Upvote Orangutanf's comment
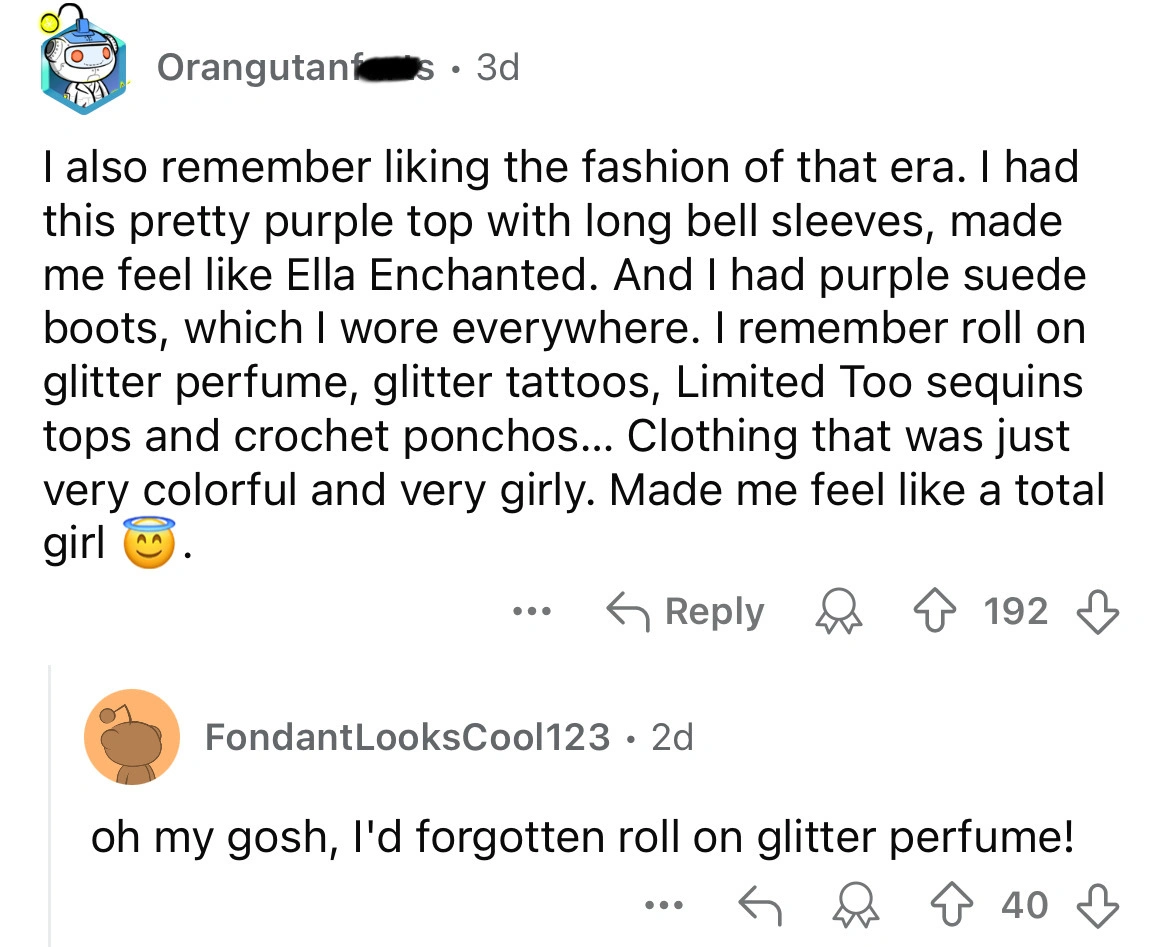This screenshot has width=1170, height=947. coord(937,611)
